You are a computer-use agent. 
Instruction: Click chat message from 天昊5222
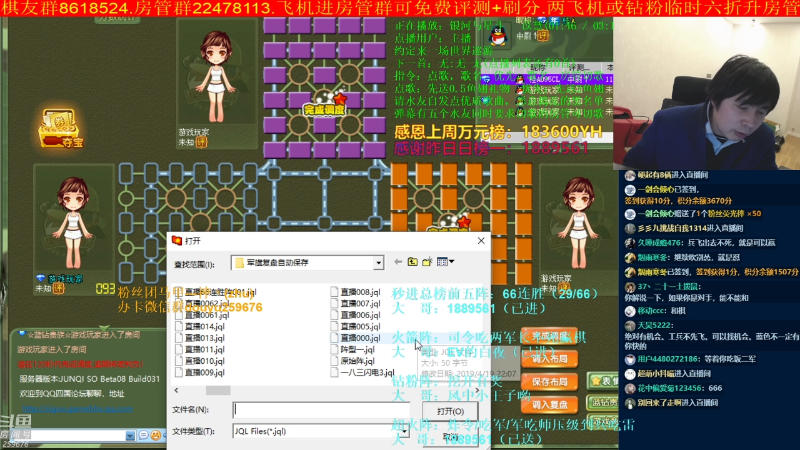709,335
